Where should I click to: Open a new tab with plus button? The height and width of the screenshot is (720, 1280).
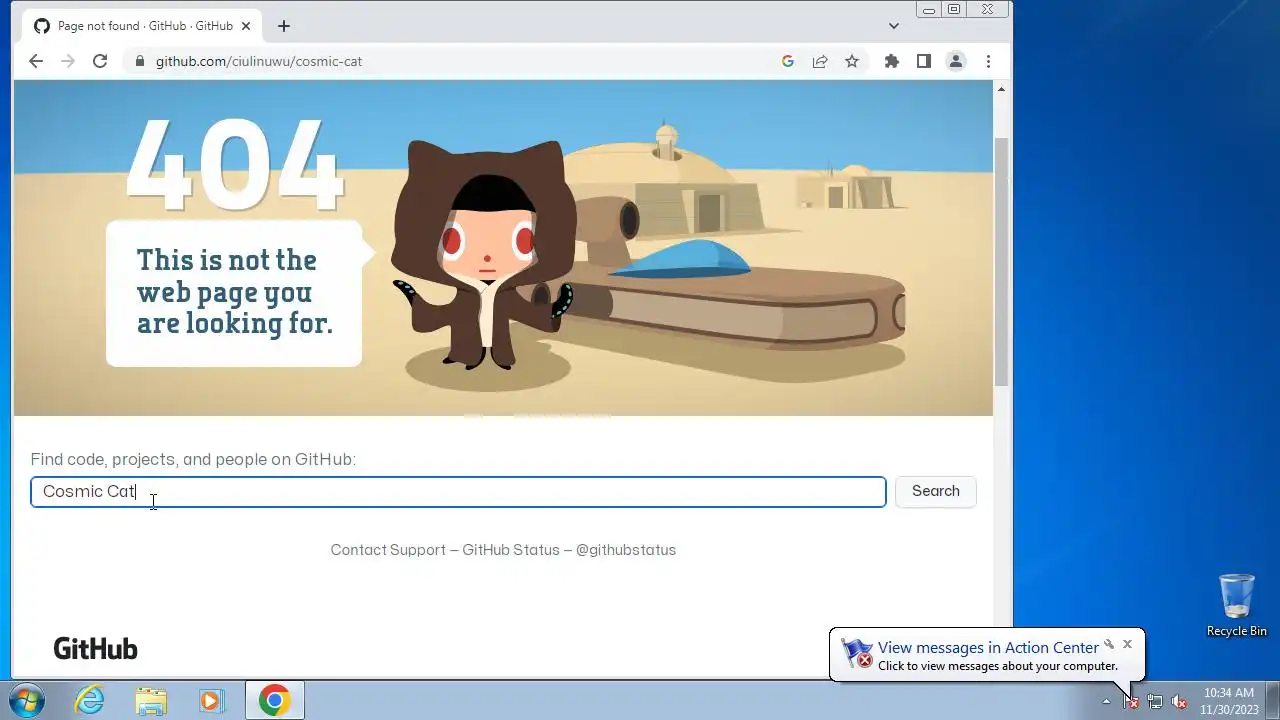click(x=284, y=26)
